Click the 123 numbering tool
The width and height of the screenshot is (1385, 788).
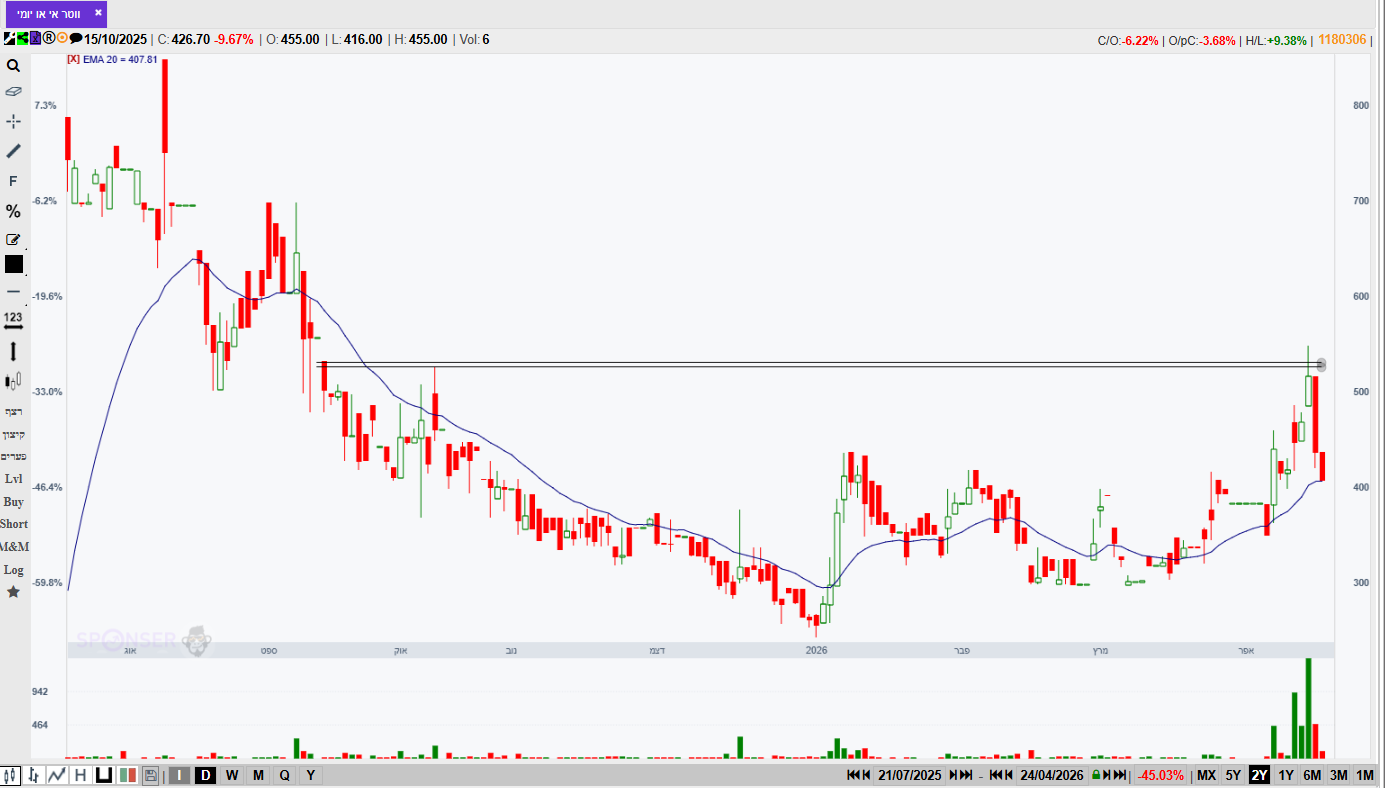[x=13, y=319]
